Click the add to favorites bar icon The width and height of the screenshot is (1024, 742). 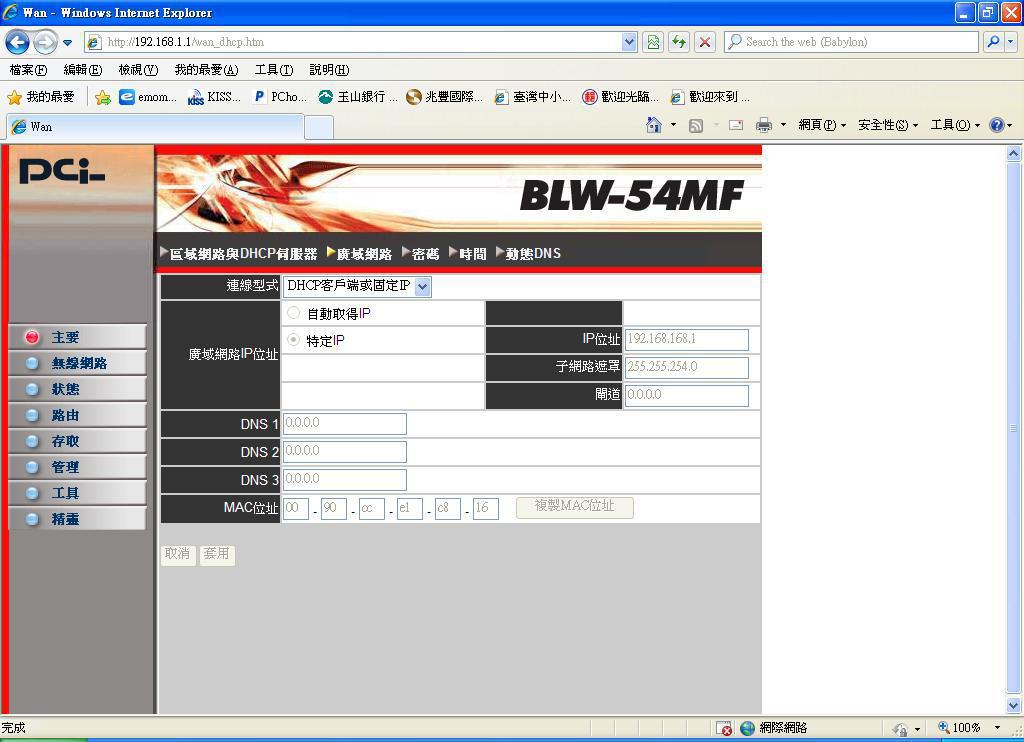tap(103, 97)
